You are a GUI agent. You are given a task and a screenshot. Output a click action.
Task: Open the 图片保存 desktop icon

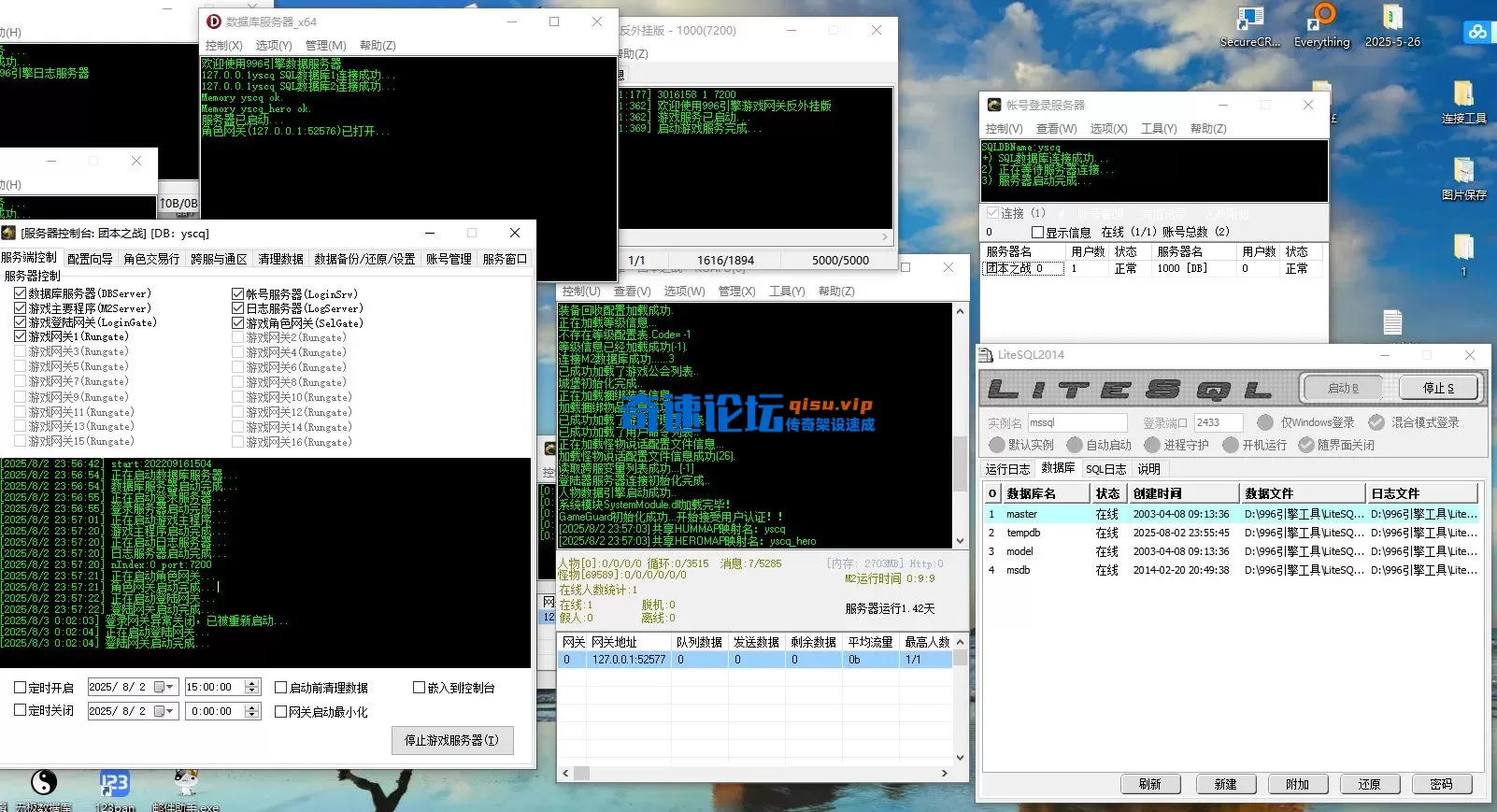tap(1463, 178)
